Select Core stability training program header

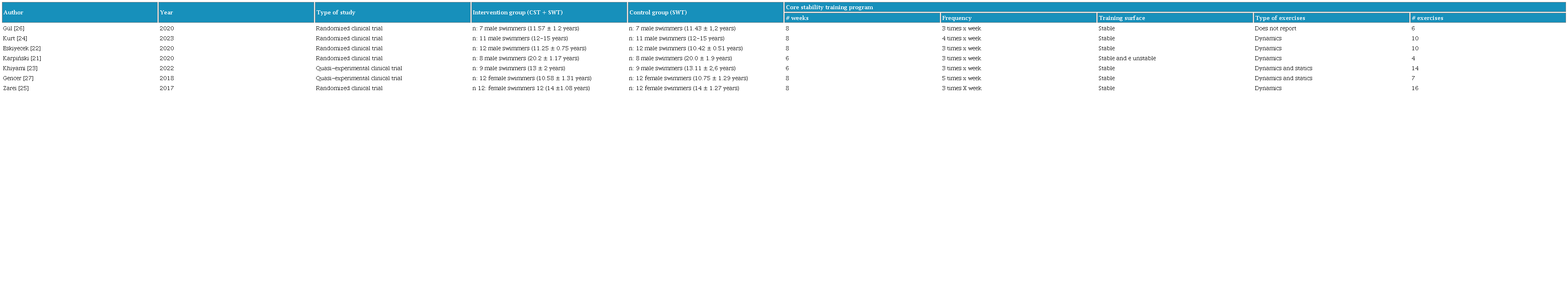829,7
